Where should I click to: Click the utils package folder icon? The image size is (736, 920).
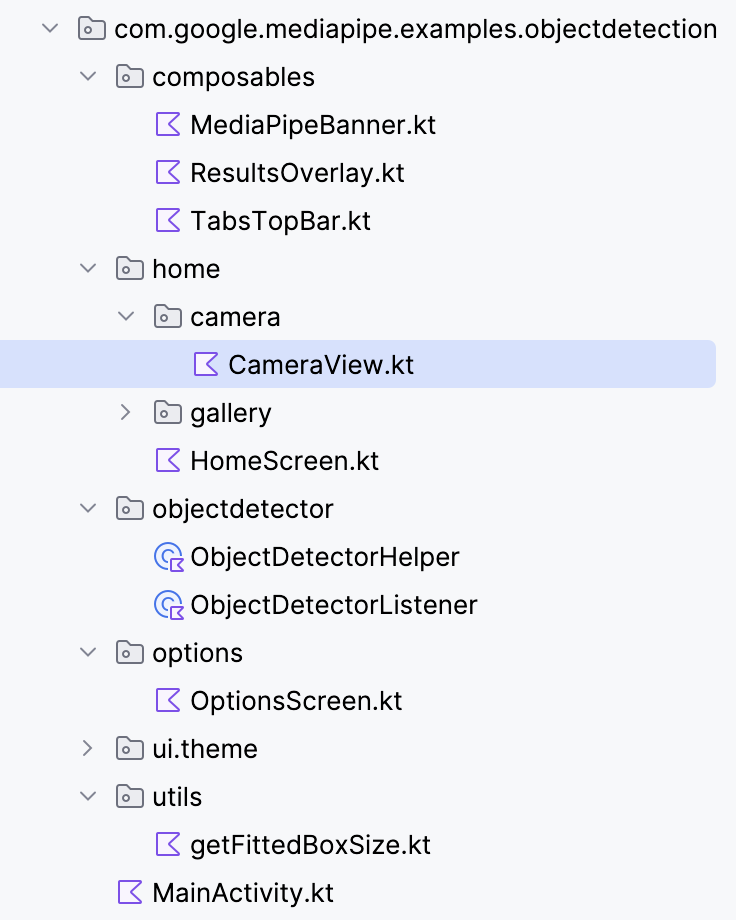pyautogui.click(x=130, y=796)
